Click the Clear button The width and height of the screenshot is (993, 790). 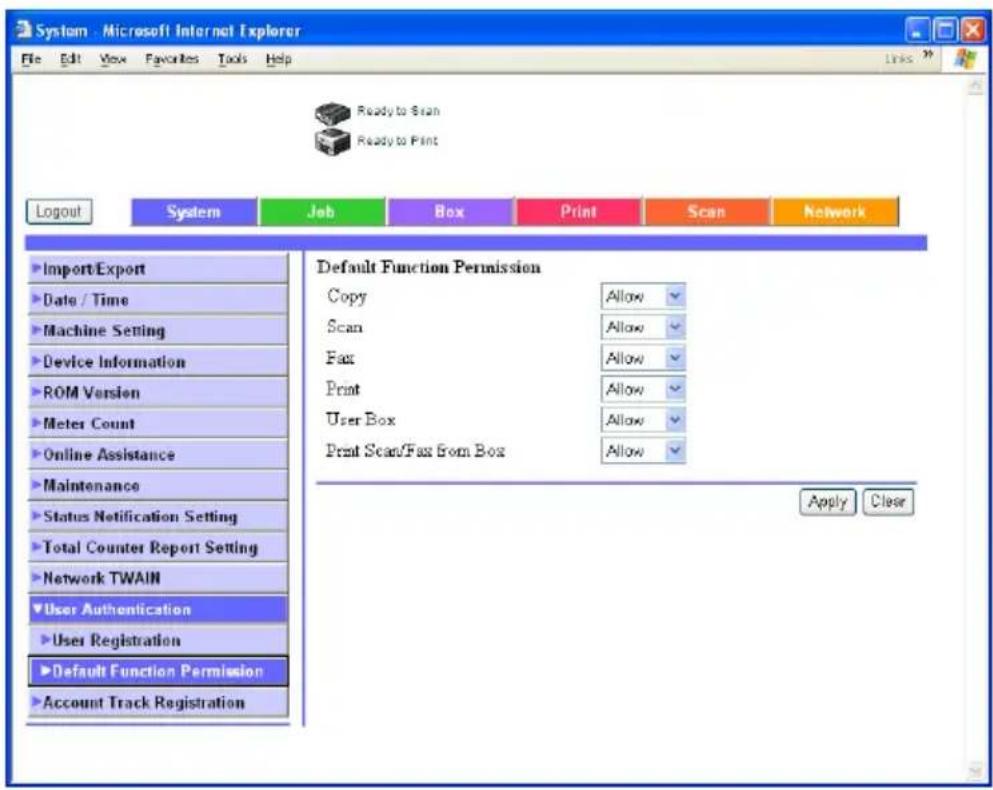(888, 502)
